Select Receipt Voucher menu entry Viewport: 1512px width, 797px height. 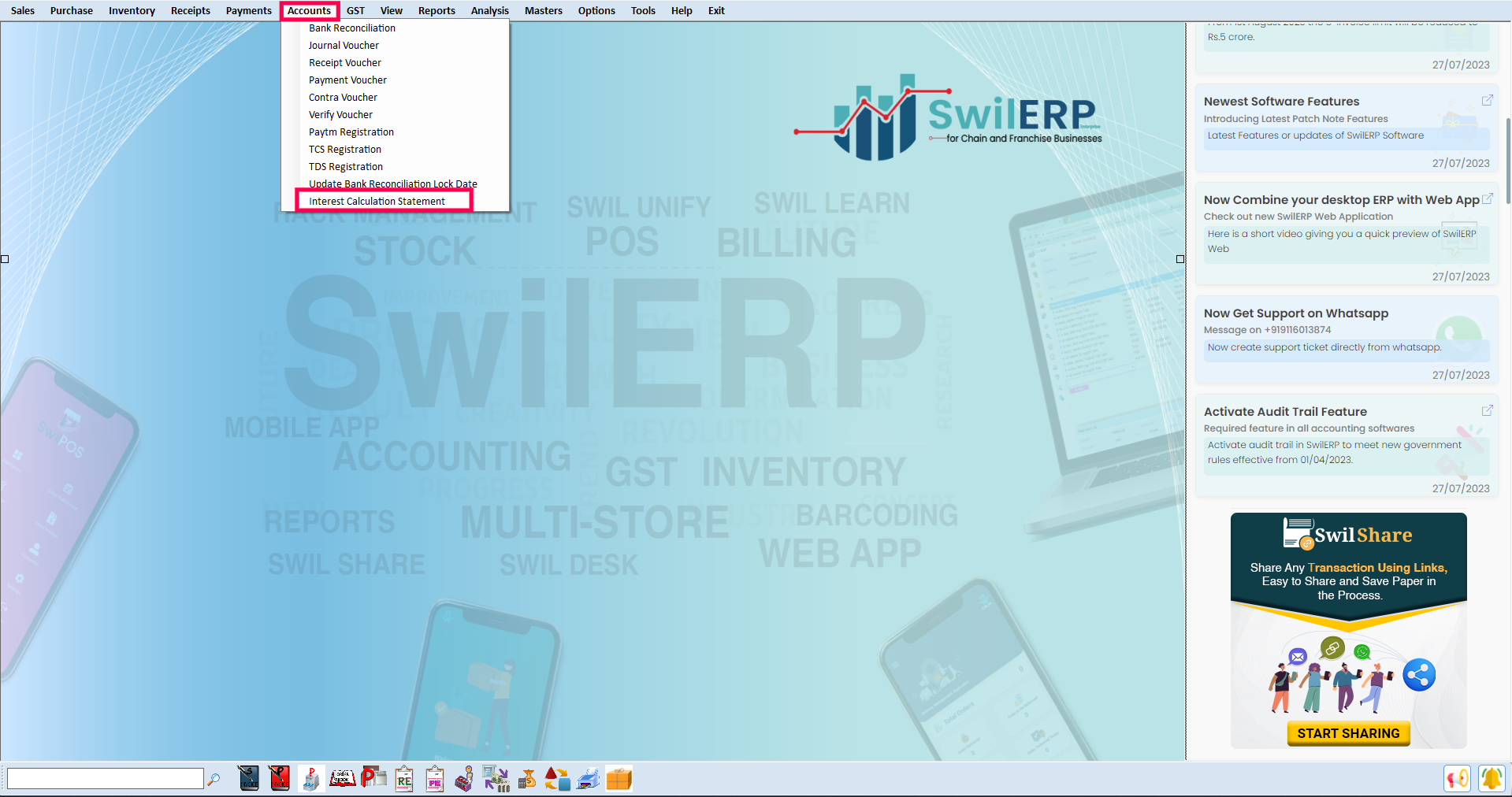click(396, 62)
